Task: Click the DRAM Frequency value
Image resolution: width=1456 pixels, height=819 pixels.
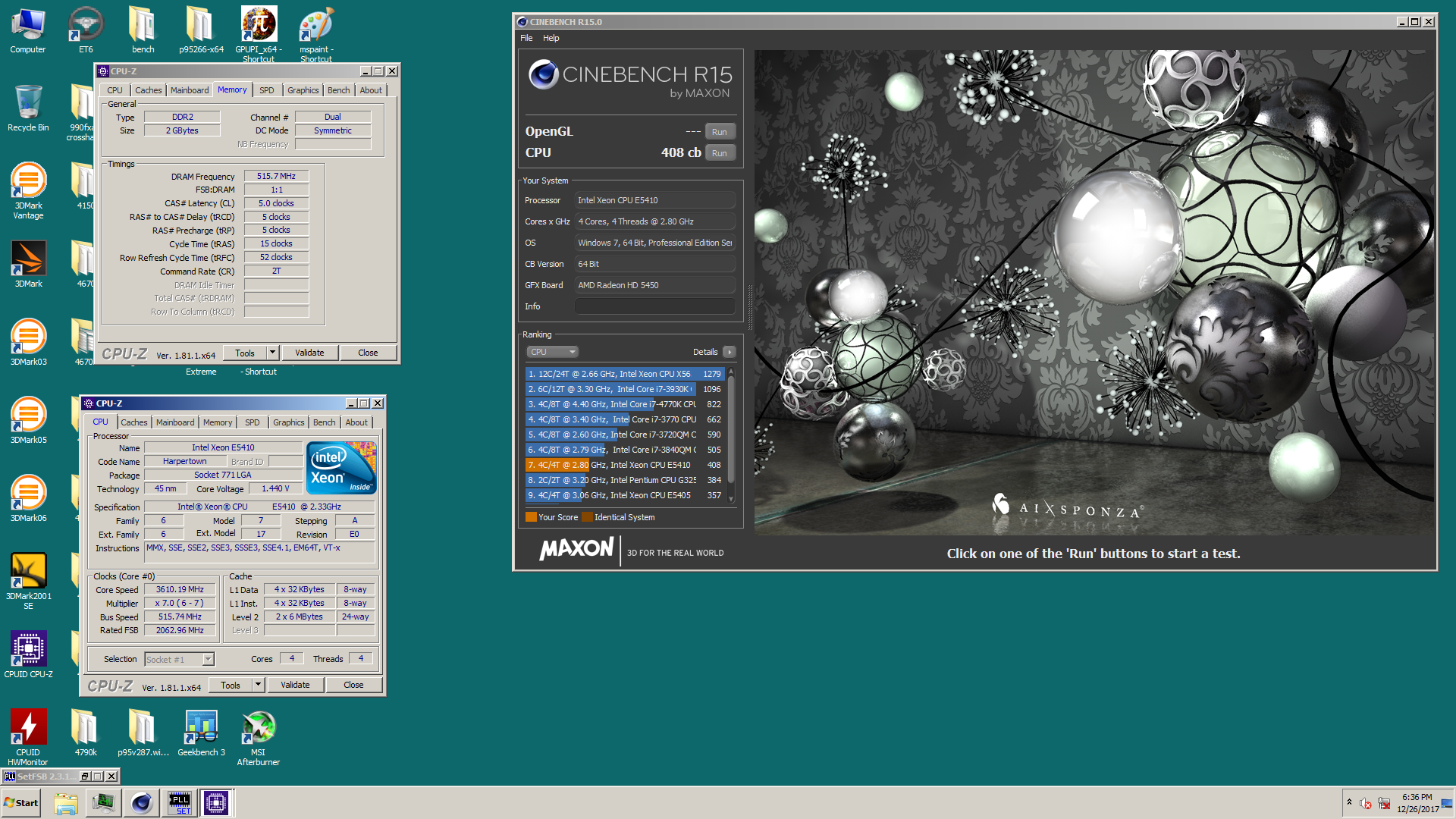Action: [x=276, y=176]
